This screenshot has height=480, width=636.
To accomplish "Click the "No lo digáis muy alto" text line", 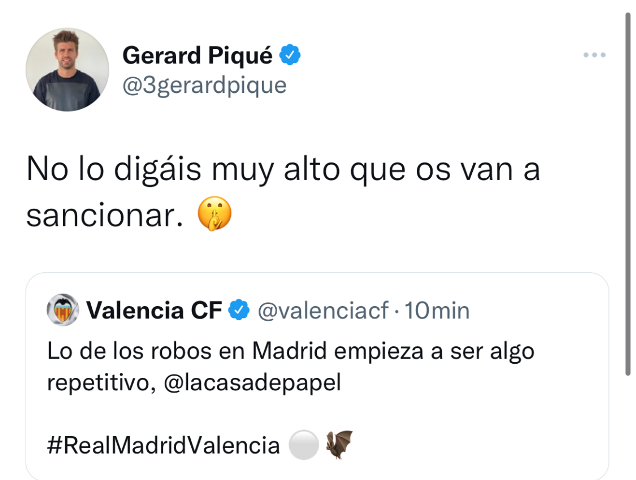I will pyautogui.click(x=283, y=168).
